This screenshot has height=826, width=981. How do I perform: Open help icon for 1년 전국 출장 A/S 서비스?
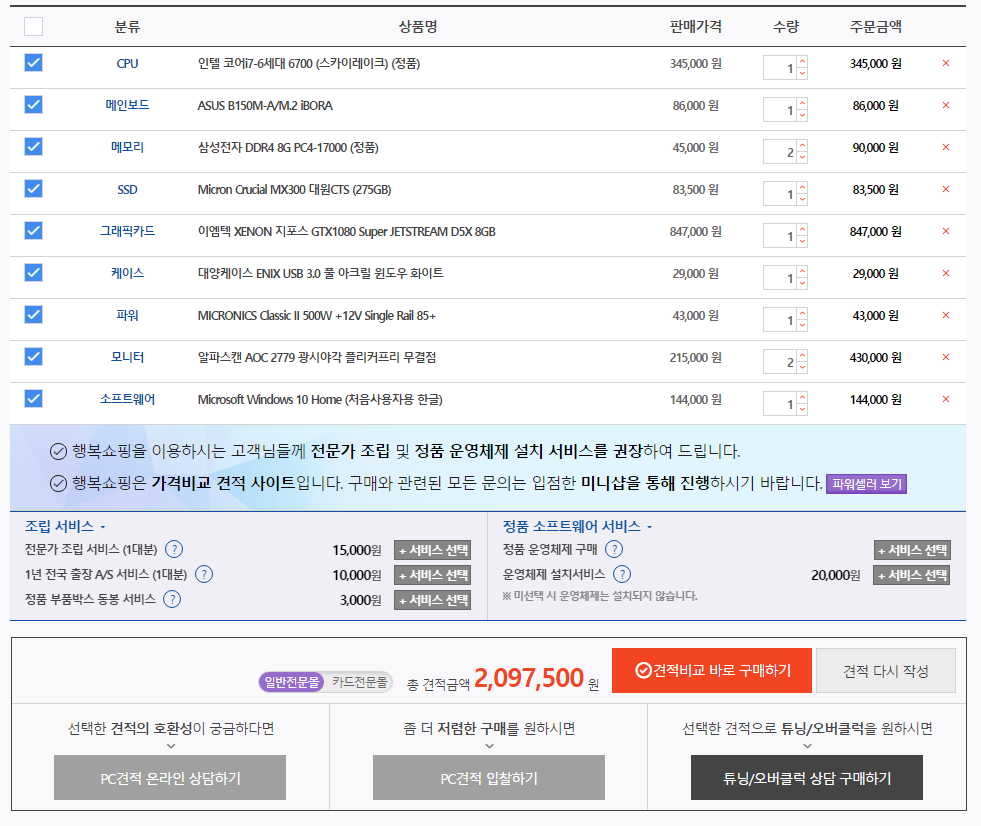204,574
